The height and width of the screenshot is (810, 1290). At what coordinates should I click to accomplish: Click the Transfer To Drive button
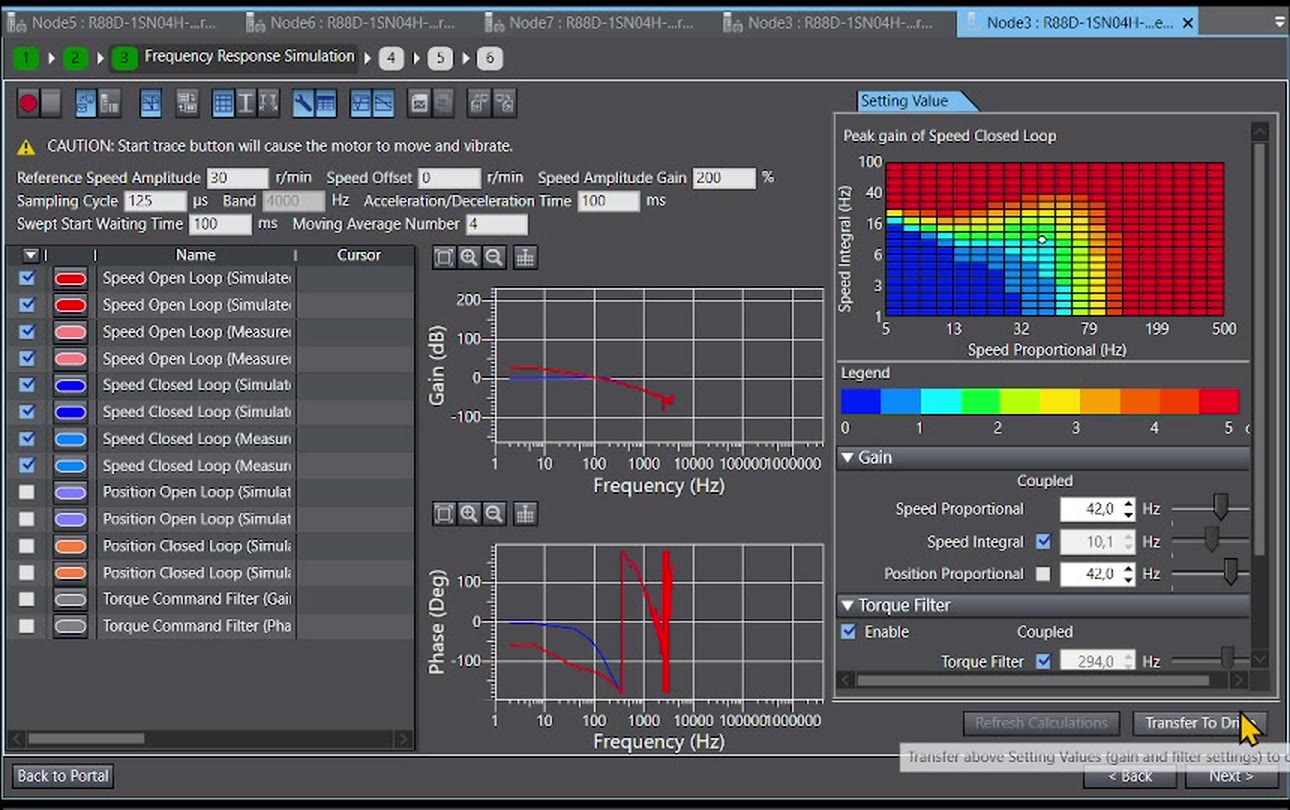(1199, 723)
